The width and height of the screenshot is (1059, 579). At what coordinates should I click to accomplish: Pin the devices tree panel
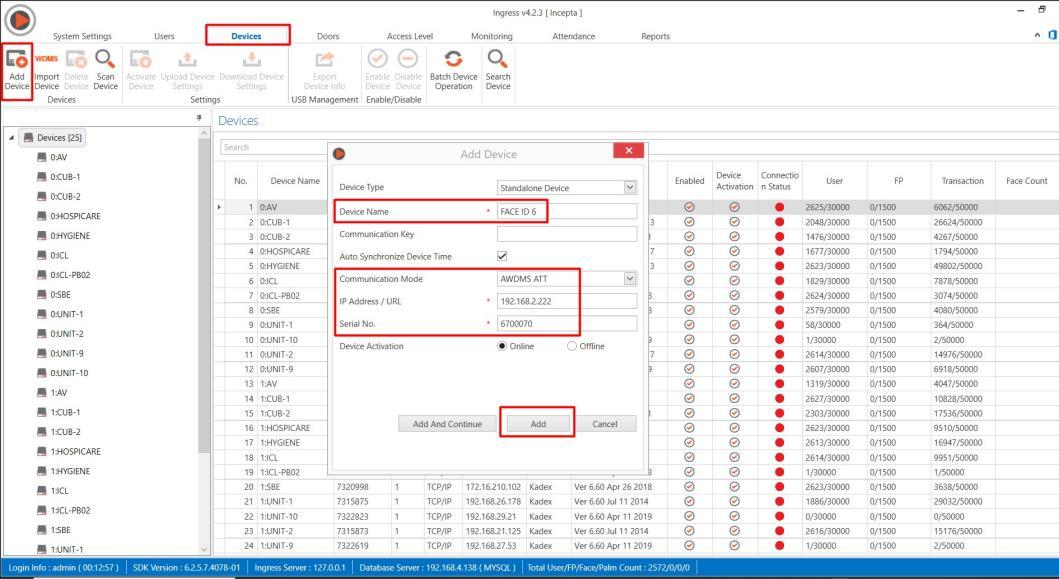[199, 118]
